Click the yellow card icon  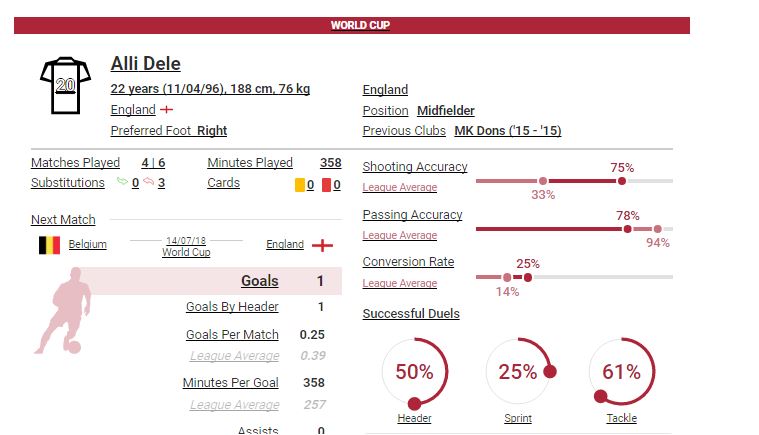pos(300,185)
